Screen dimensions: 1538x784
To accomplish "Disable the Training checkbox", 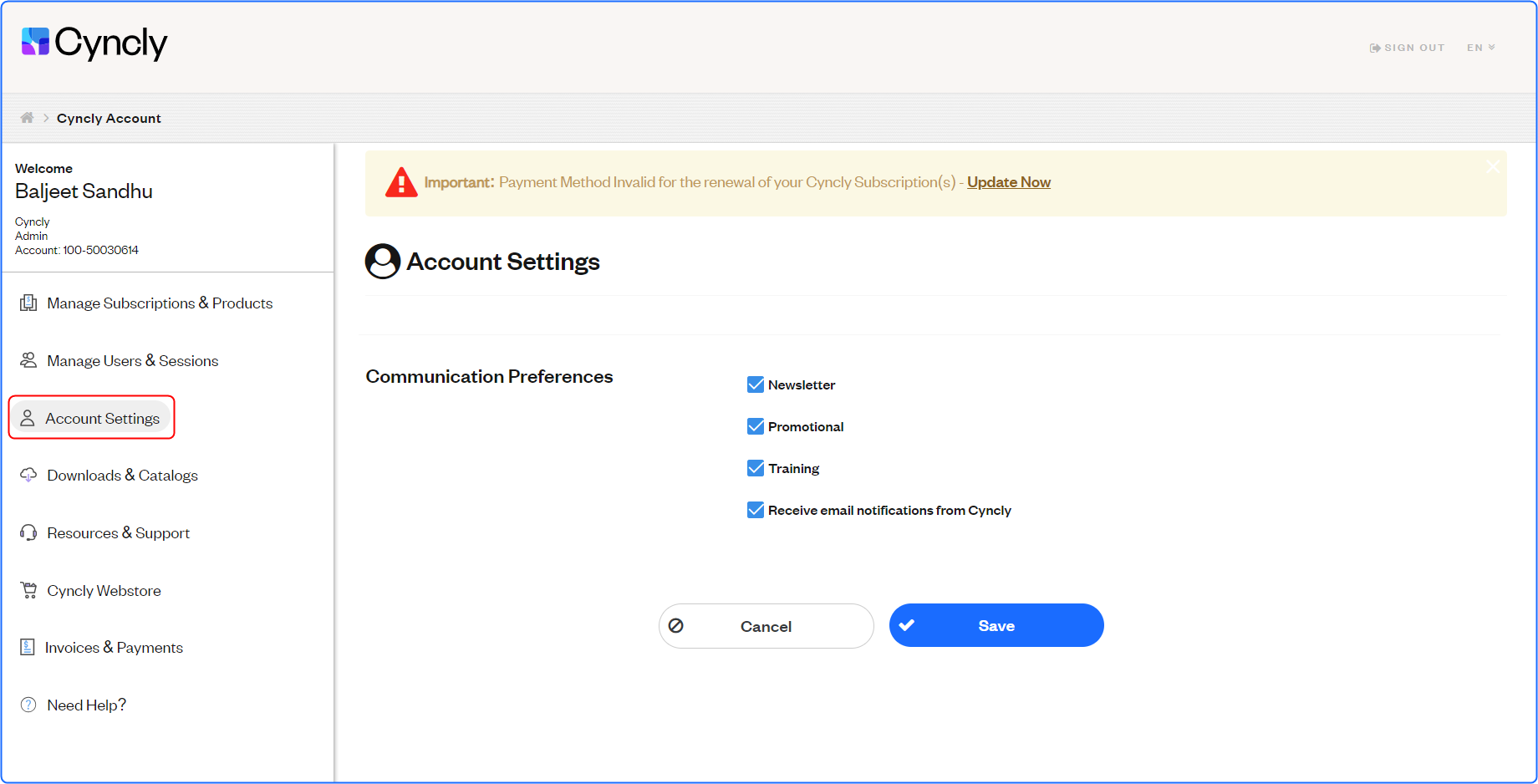I will click(x=755, y=468).
